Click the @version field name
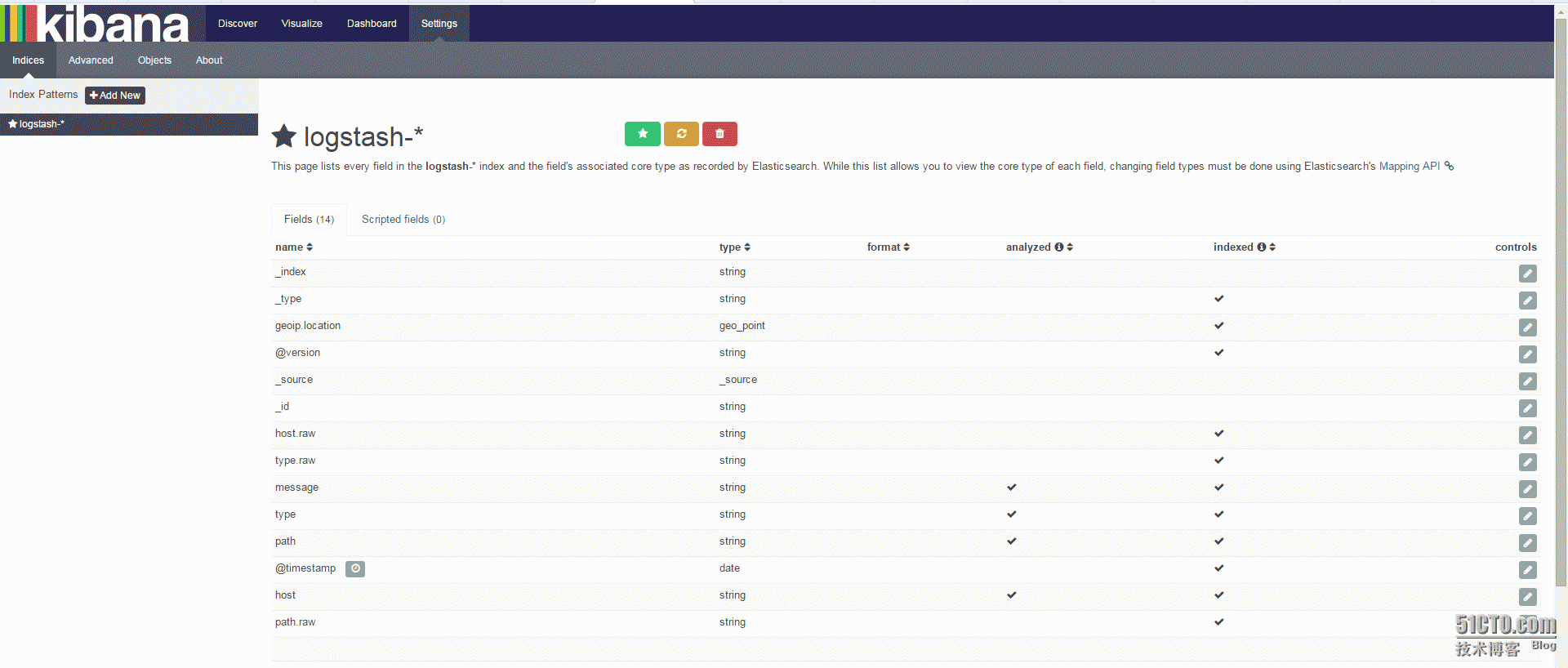Viewport: 1568px width, 668px height. pos(297,353)
